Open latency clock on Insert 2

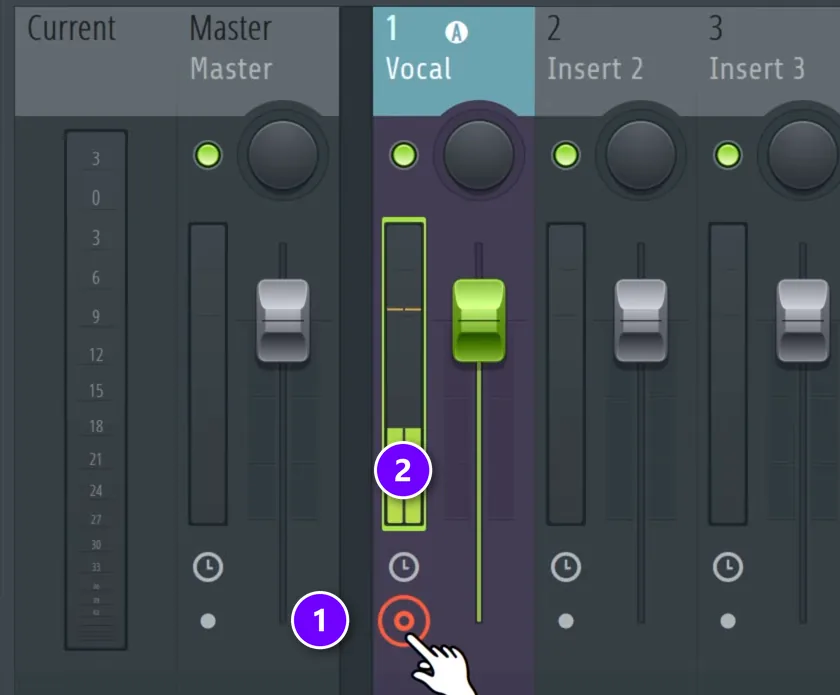tap(566, 567)
